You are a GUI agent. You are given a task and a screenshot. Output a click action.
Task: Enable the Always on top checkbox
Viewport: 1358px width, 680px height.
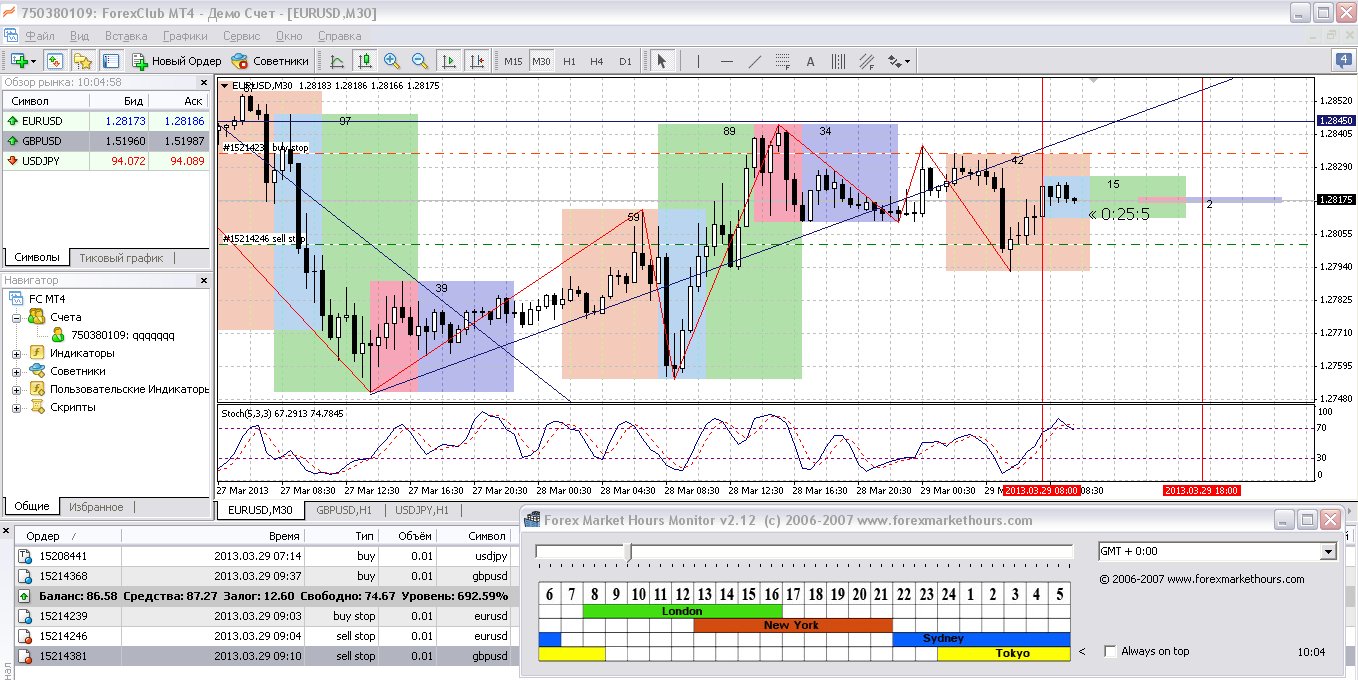click(1110, 651)
